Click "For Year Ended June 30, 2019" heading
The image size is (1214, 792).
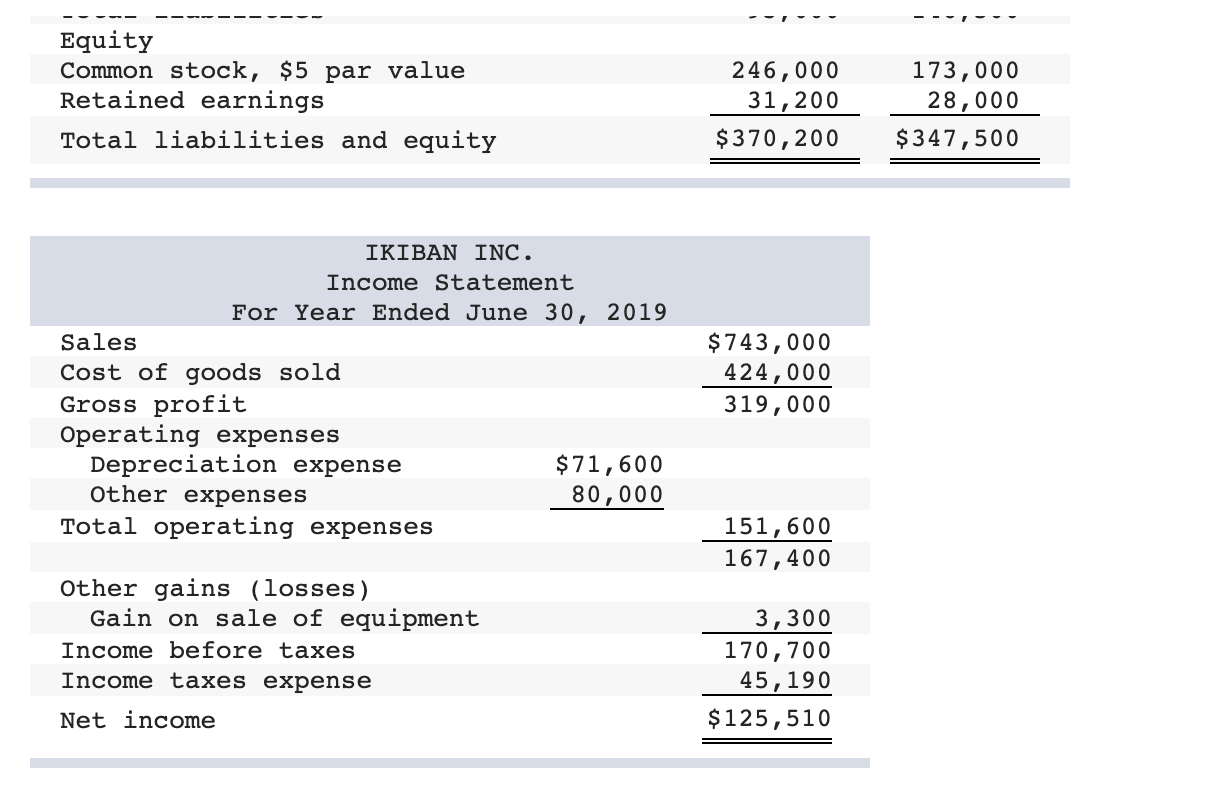450,313
